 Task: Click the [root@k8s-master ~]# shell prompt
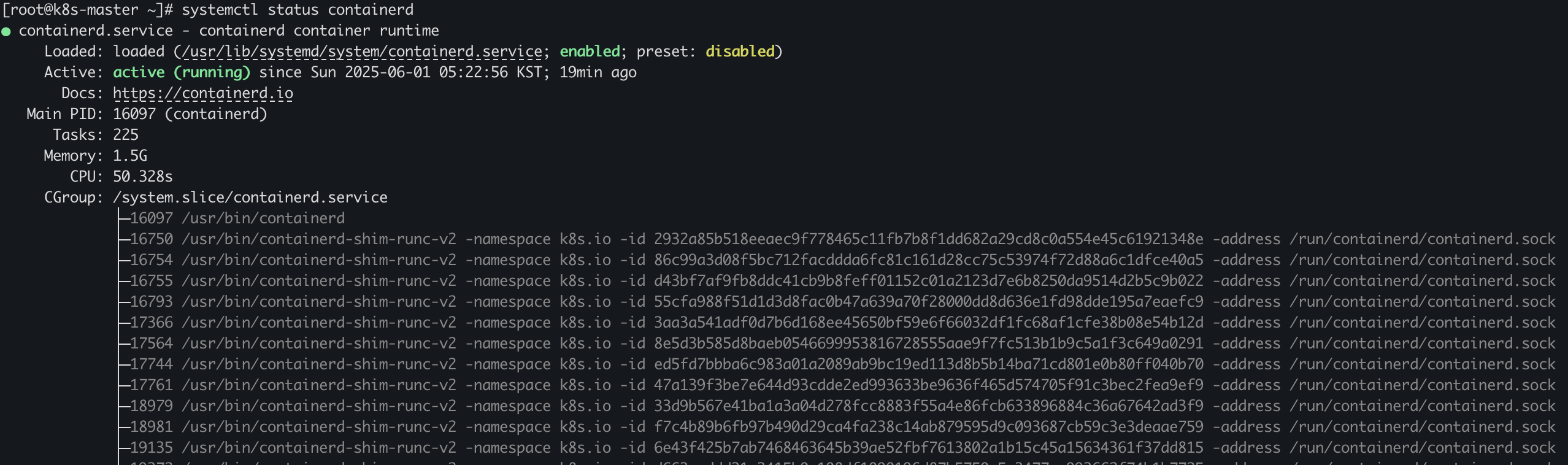click(x=87, y=10)
